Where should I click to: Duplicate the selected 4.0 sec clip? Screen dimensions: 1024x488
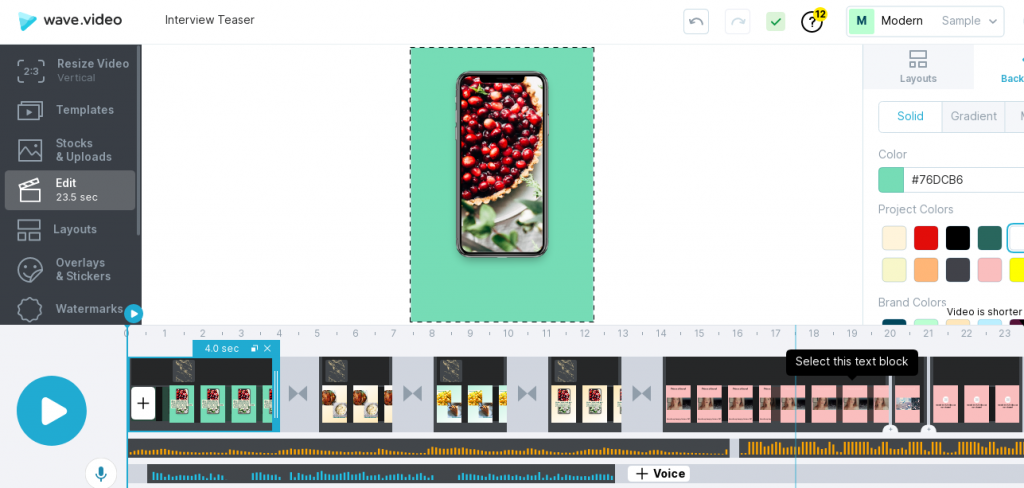click(x=255, y=349)
